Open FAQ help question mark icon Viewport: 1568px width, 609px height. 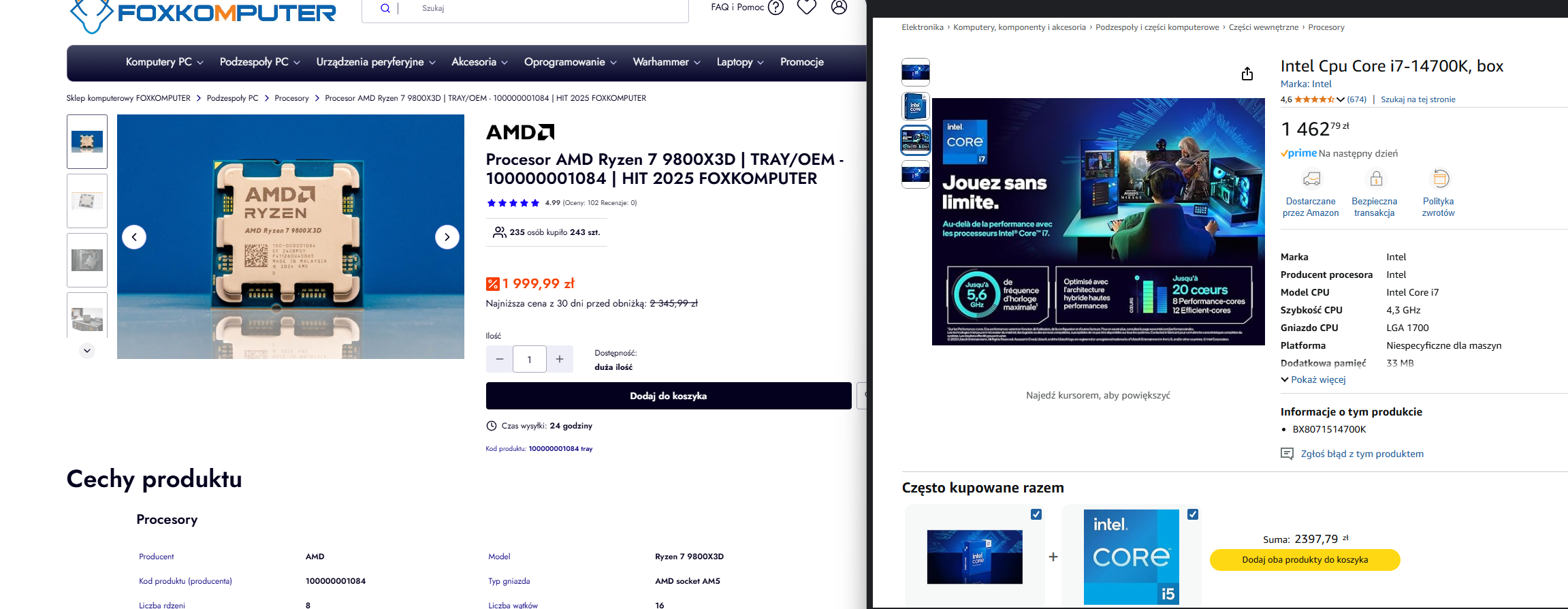pyautogui.click(x=775, y=7)
